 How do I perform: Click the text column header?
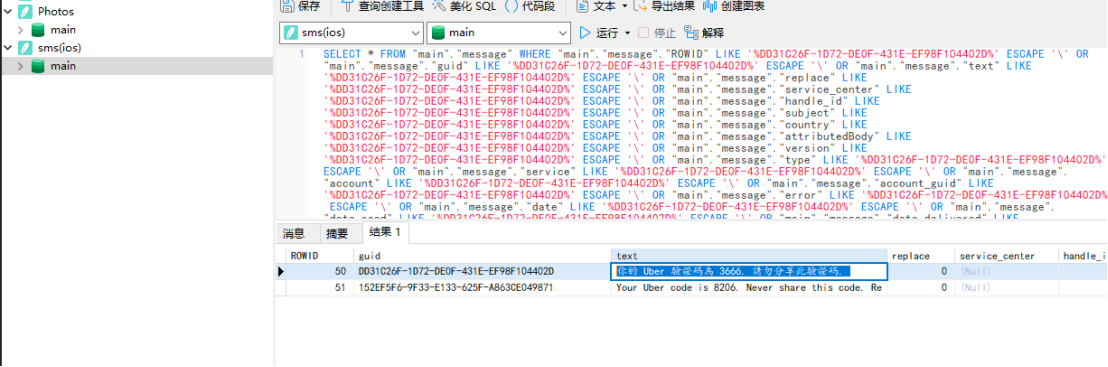[749, 255]
